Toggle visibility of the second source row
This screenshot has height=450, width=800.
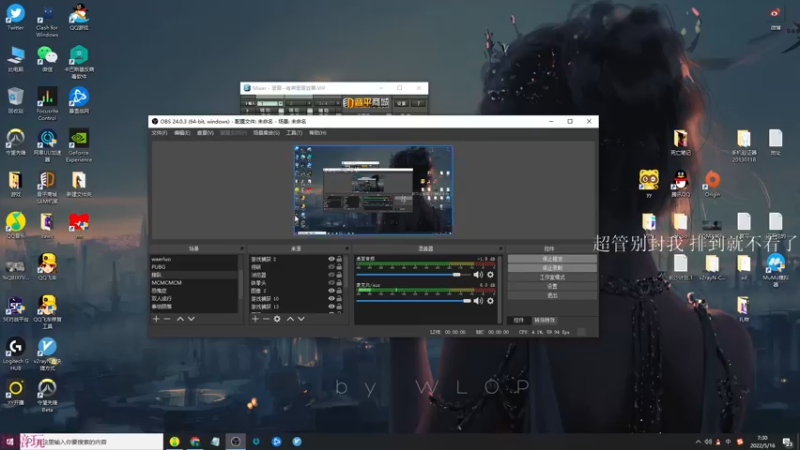tap(331, 267)
